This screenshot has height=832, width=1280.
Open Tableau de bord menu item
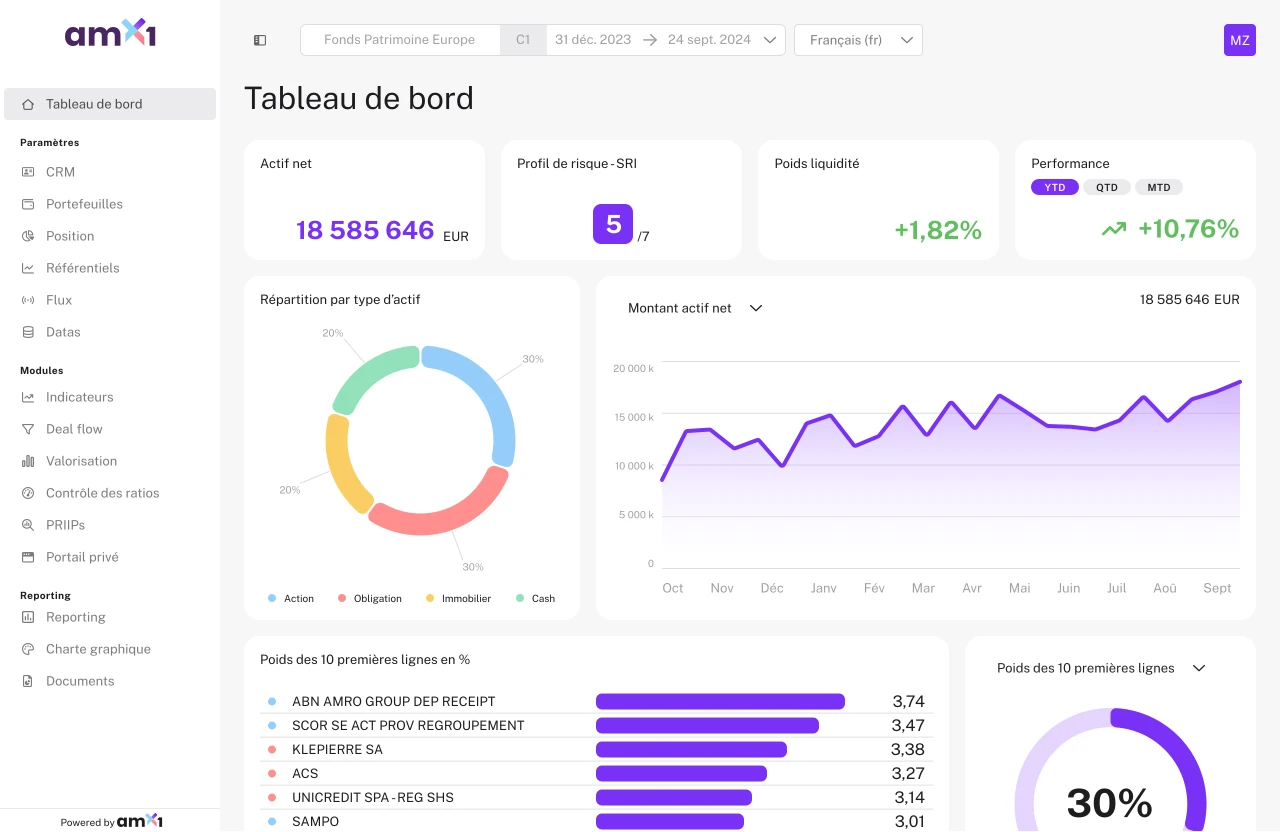pyautogui.click(x=110, y=104)
